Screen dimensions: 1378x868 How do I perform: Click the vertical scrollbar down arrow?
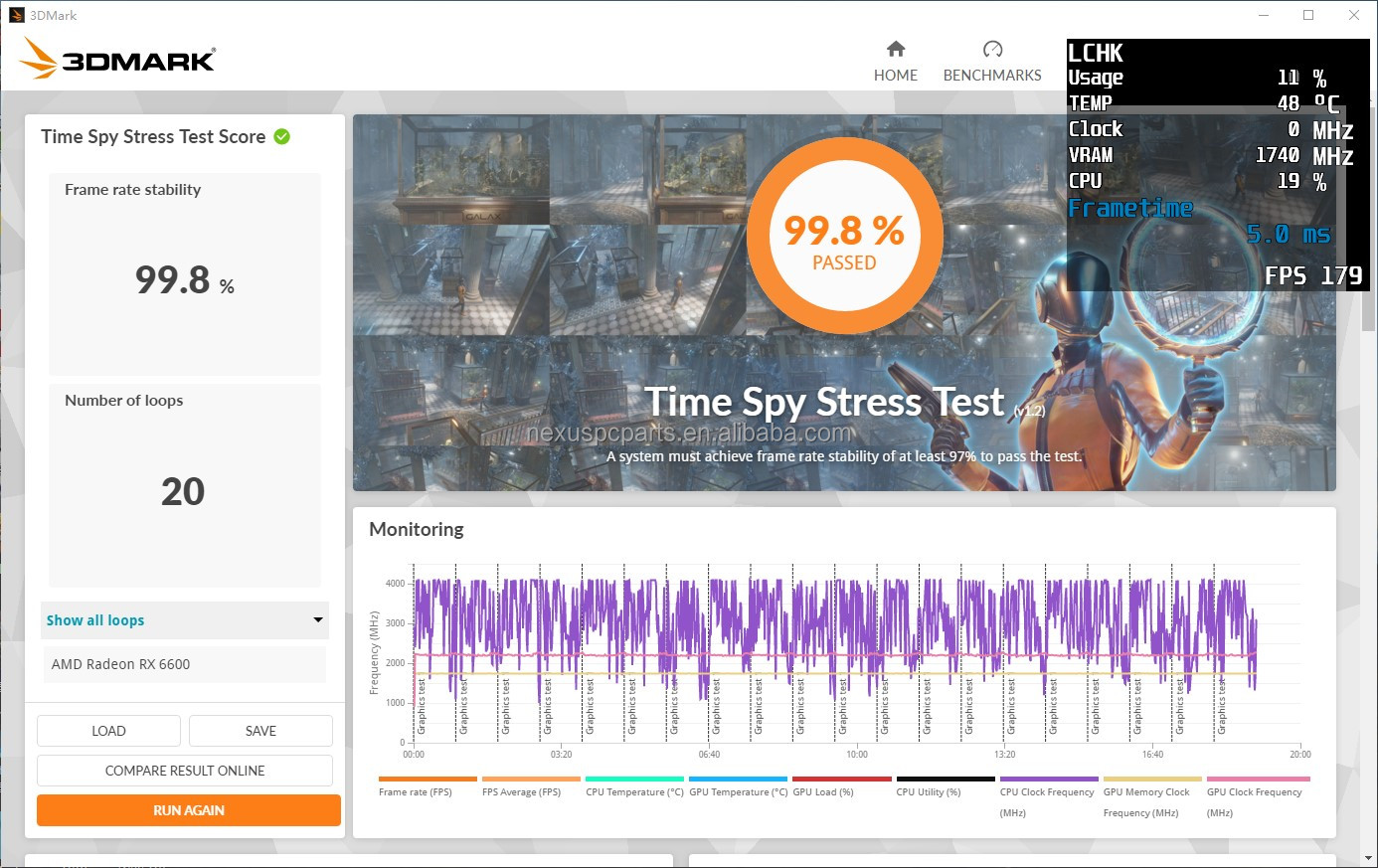click(x=1369, y=857)
